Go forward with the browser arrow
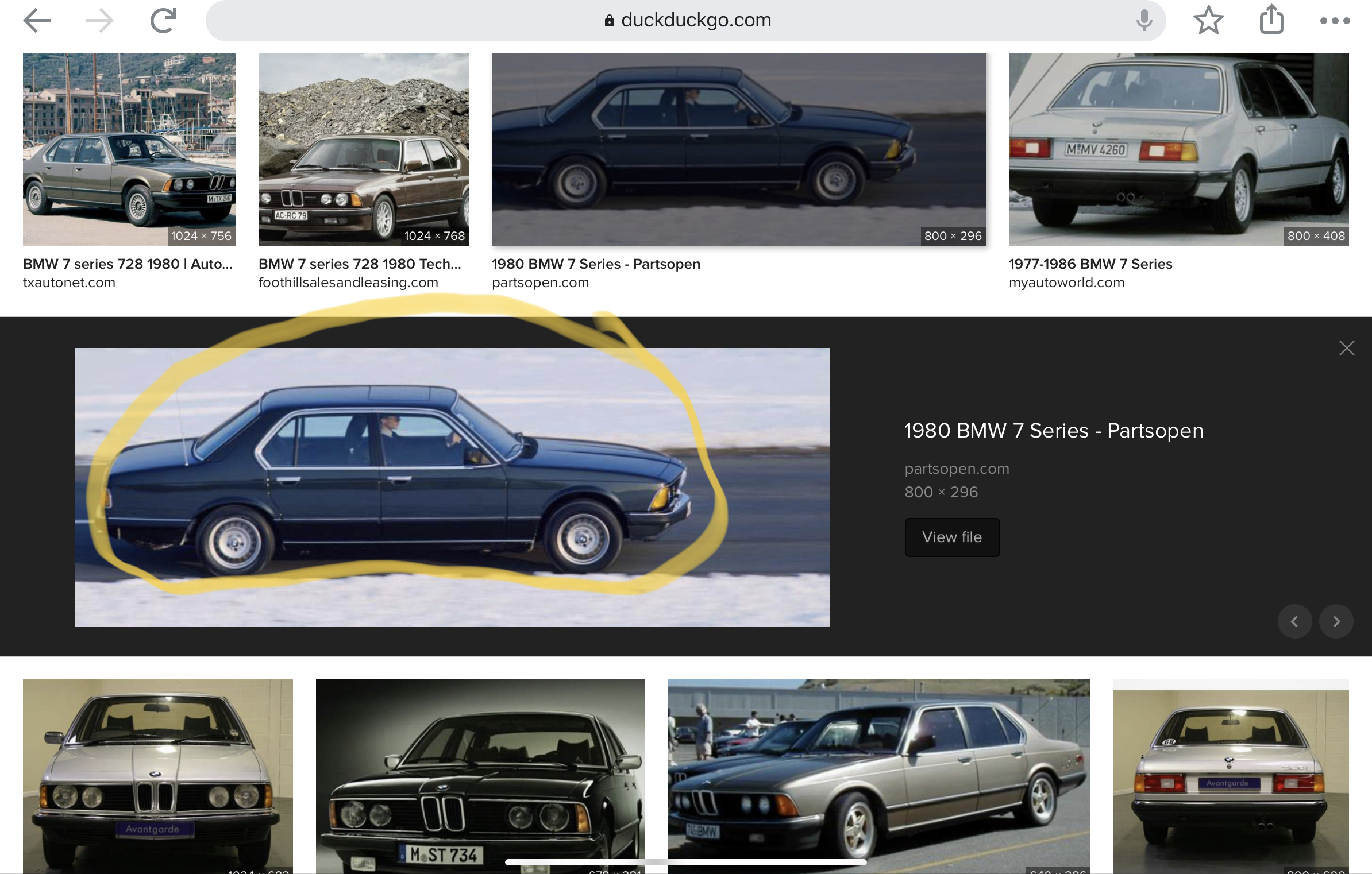 [99, 21]
